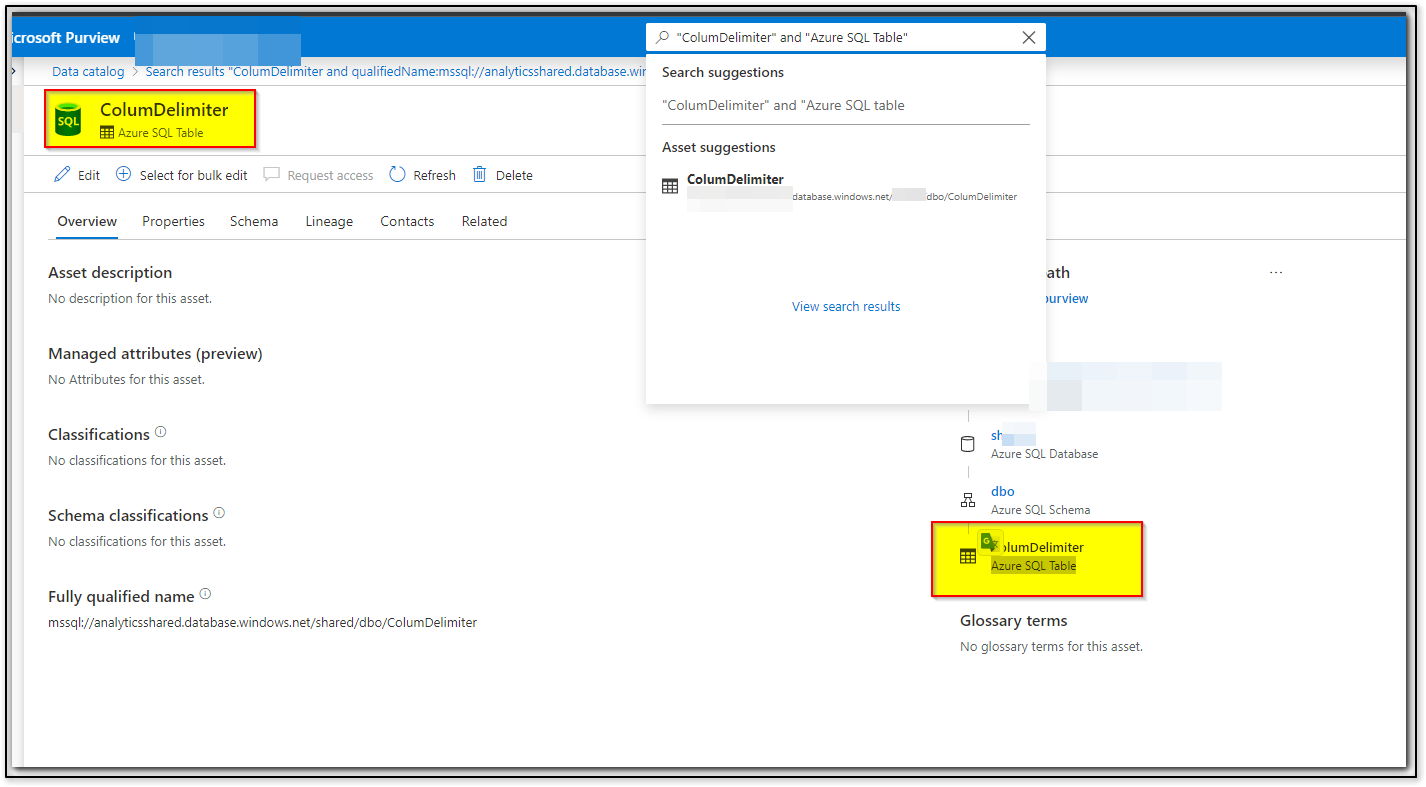Open the Contacts tab
Image resolution: width=1426 pixels, height=787 pixels.
coord(407,221)
